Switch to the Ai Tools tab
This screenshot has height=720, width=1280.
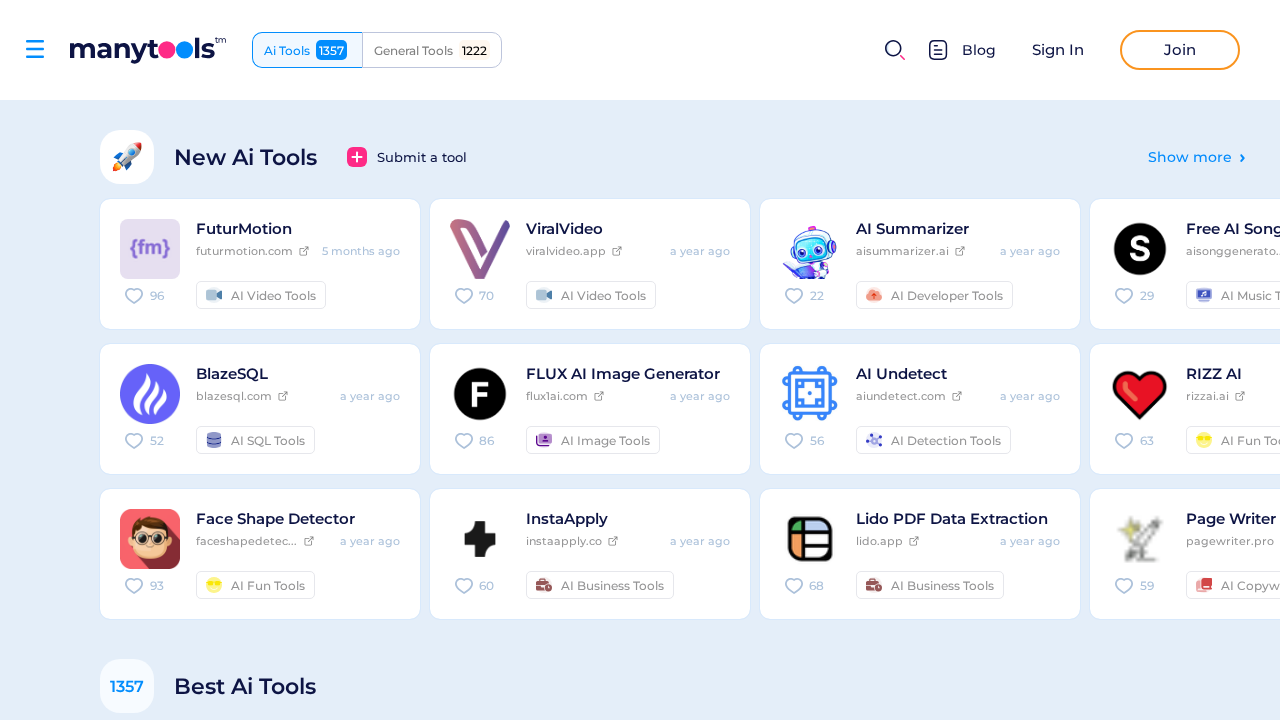point(307,50)
